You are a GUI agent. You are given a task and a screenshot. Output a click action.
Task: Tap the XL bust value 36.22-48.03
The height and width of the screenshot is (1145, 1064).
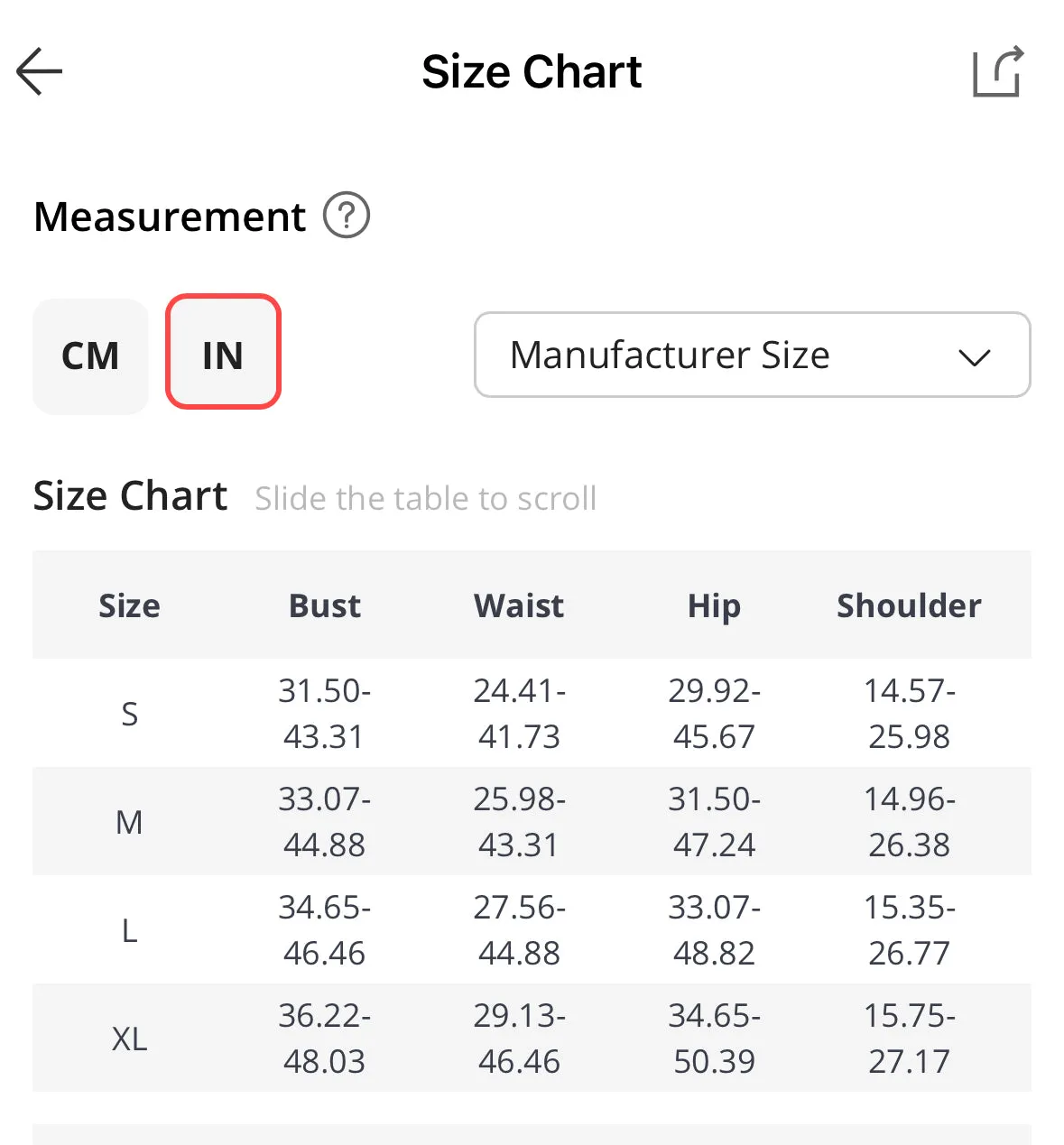[325, 1039]
